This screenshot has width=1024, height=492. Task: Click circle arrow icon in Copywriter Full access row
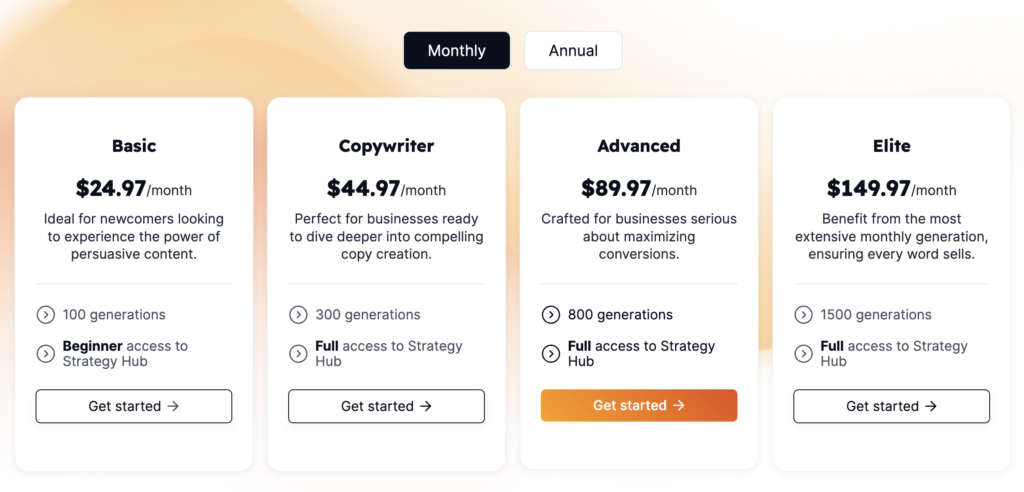click(x=298, y=353)
